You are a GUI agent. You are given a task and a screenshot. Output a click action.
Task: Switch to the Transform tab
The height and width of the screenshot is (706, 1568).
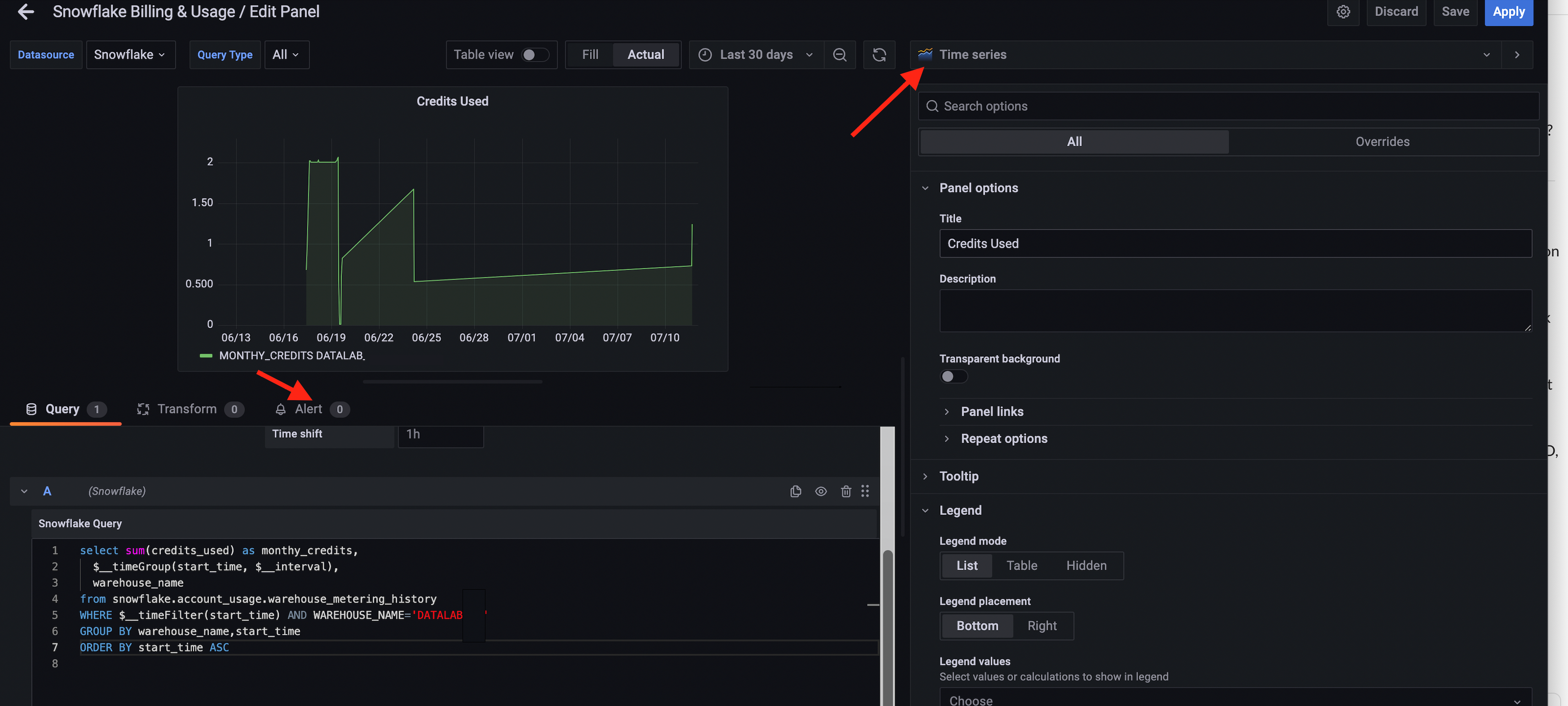pyautogui.click(x=187, y=408)
